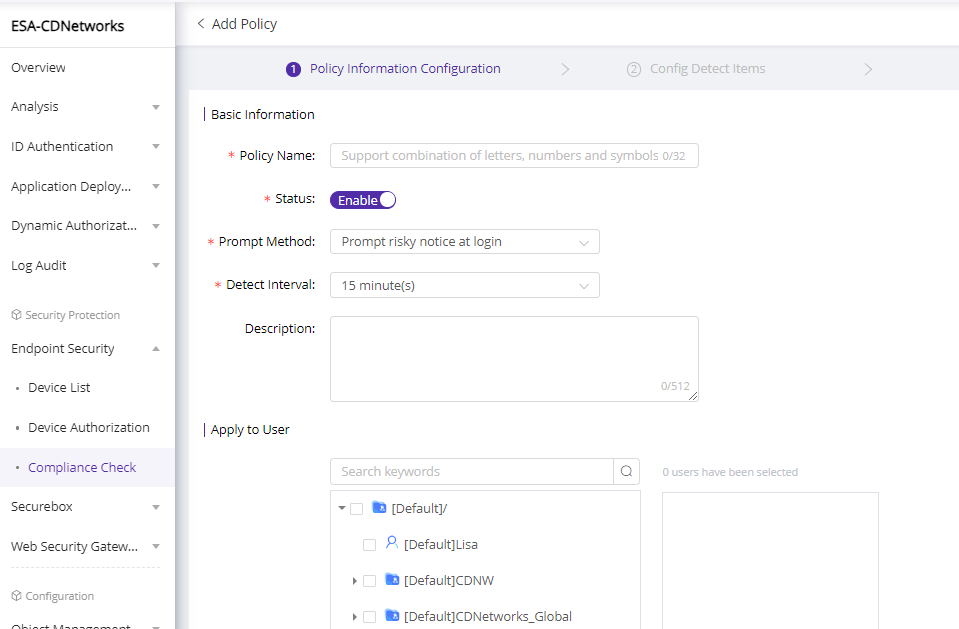This screenshot has width=959, height=629.
Task: Check the [Default]CDNW checkbox
Action: [369, 581]
